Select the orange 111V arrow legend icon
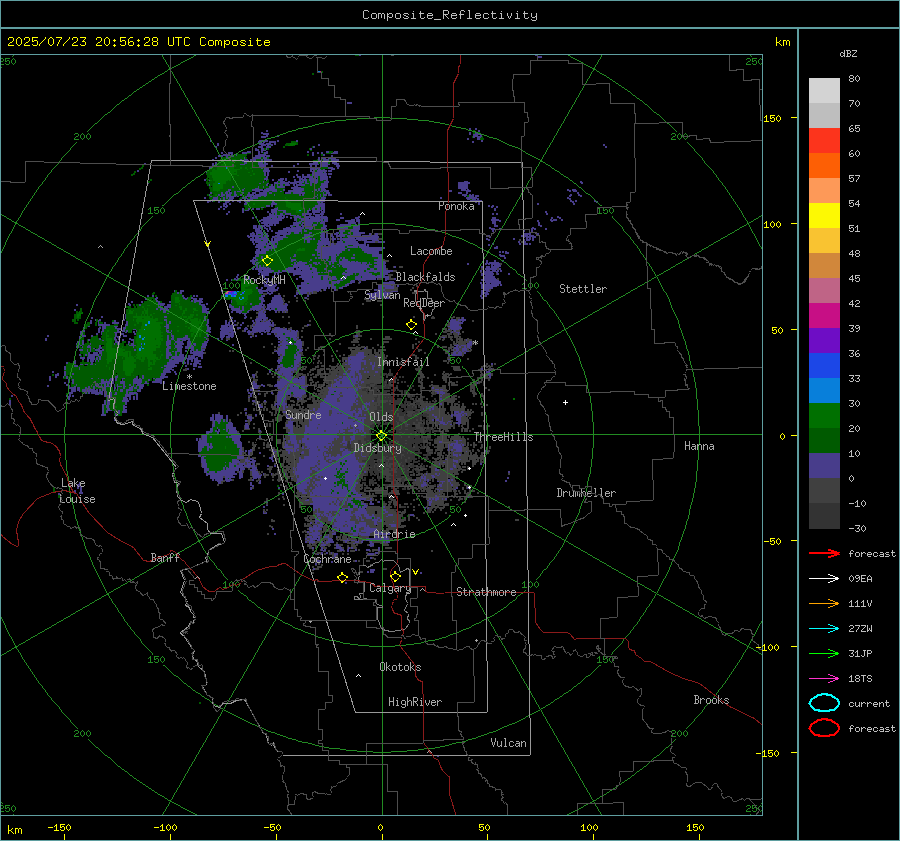The width and height of the screenshot is (900, 841). point(824,603)
